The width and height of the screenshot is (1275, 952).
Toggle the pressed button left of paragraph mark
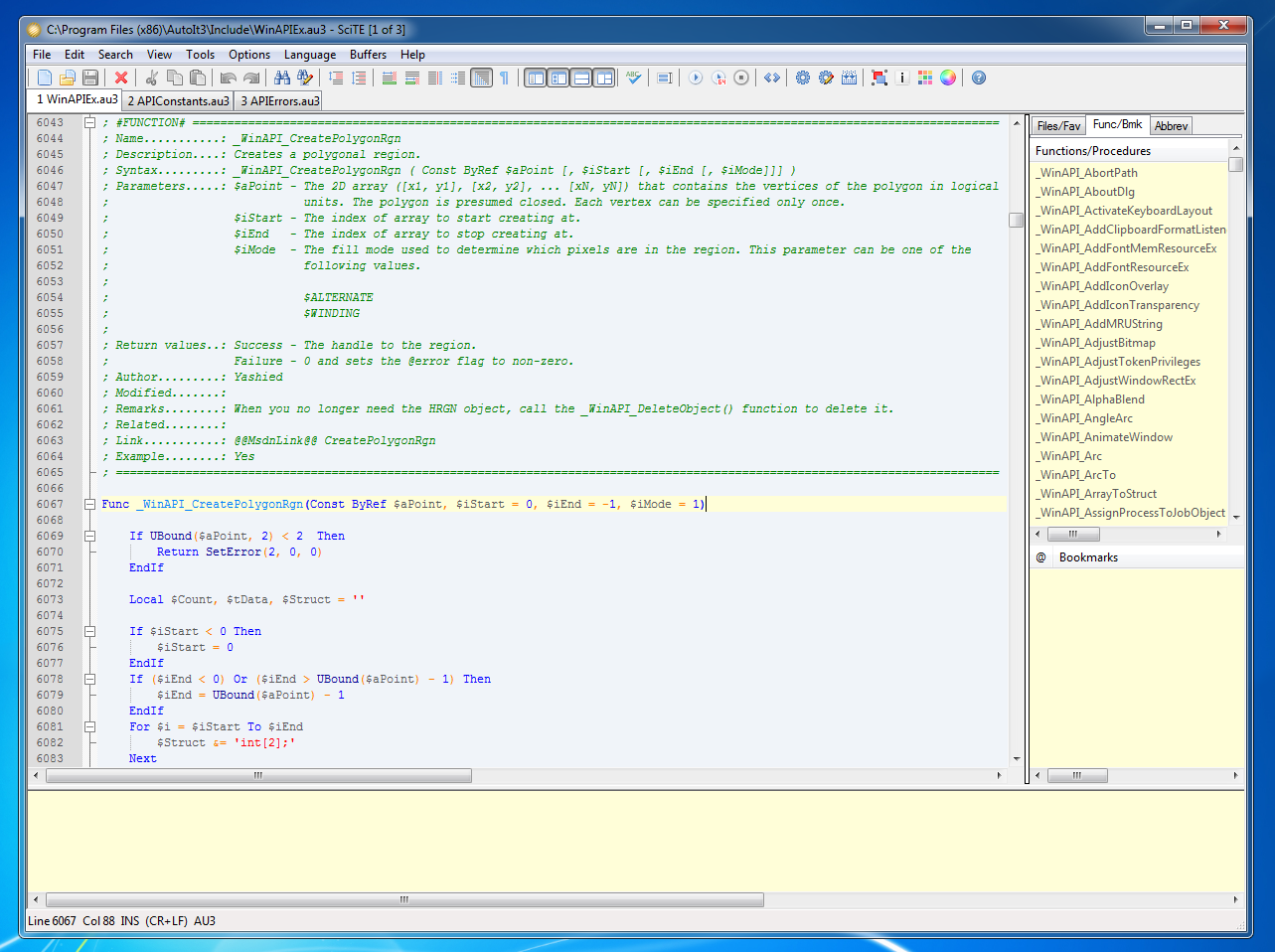tap(481, 78)
